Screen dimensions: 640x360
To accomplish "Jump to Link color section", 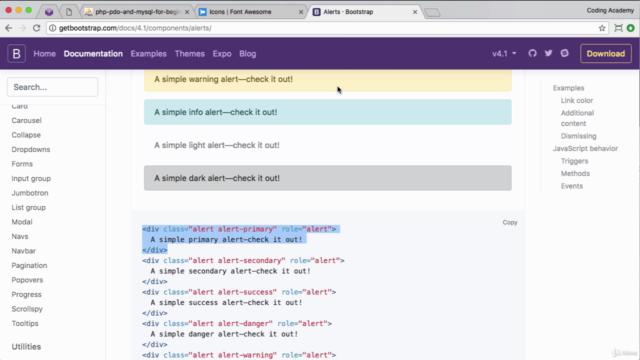I will click(x=577, y=100).
